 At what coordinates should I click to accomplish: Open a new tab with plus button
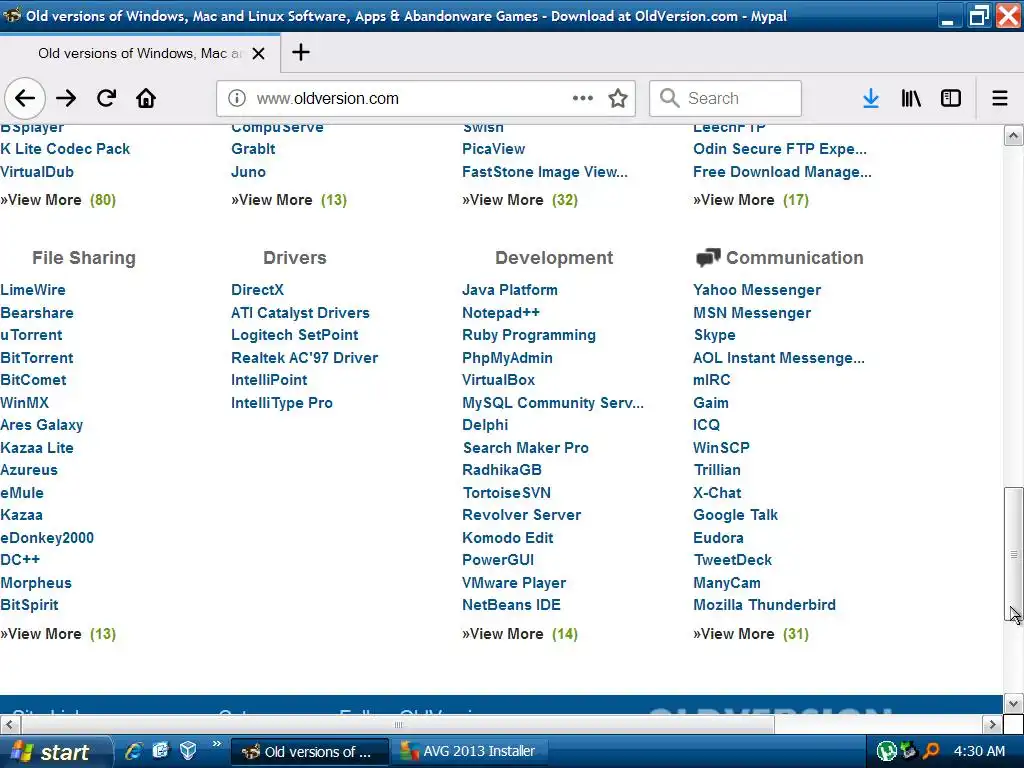(300, 52)
